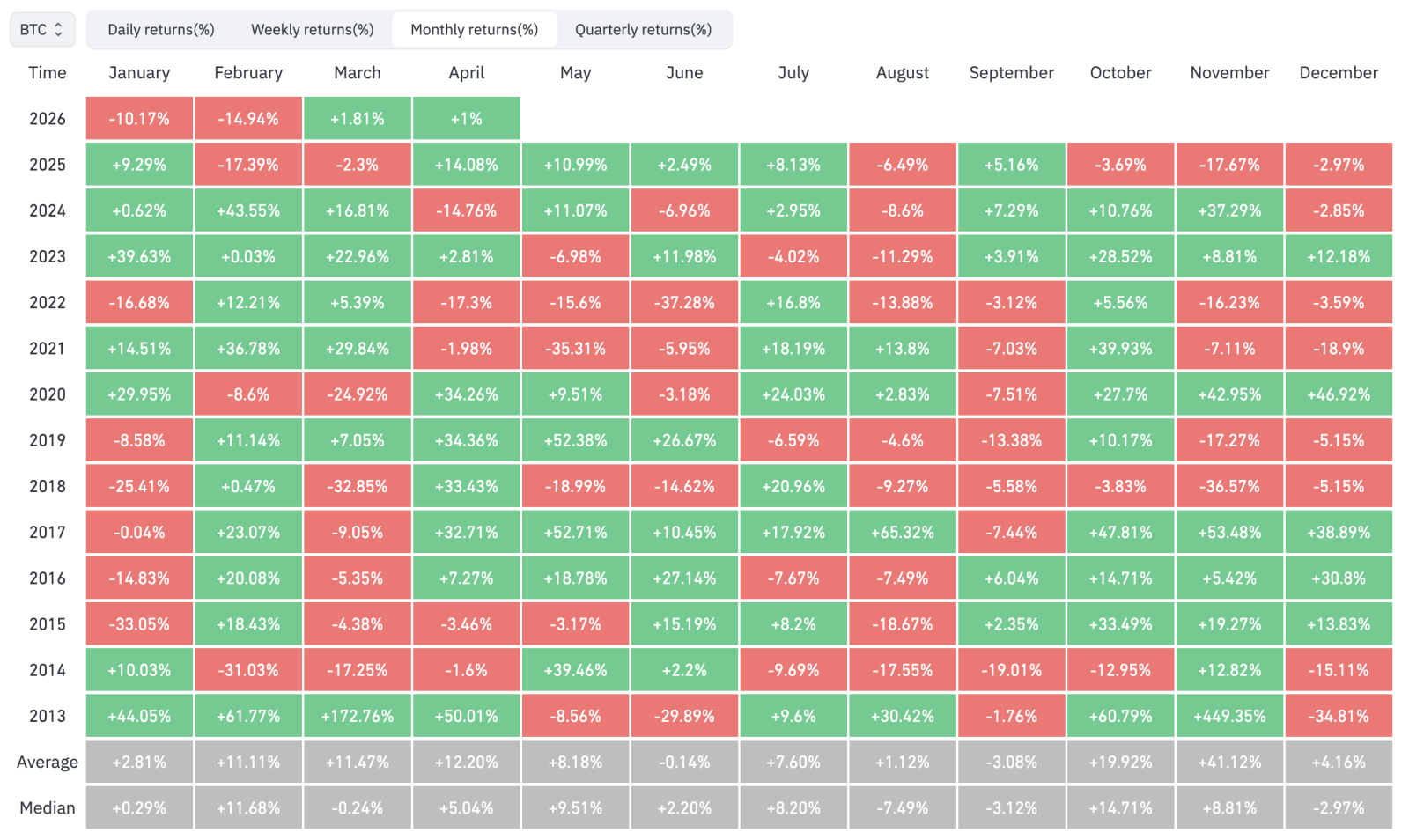Click the Average November +41.12% cell
The width and height of the screenshot is (1409, 840).
1229,762
